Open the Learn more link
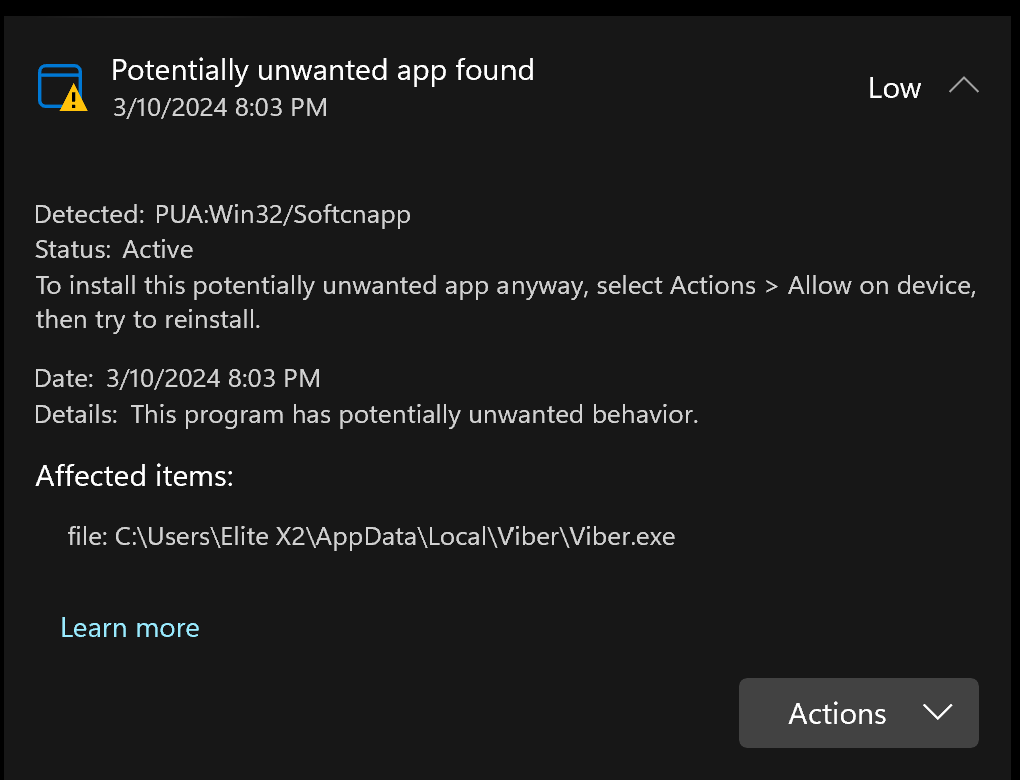Viewport: 1020px width, 780px height. (130, 627)
